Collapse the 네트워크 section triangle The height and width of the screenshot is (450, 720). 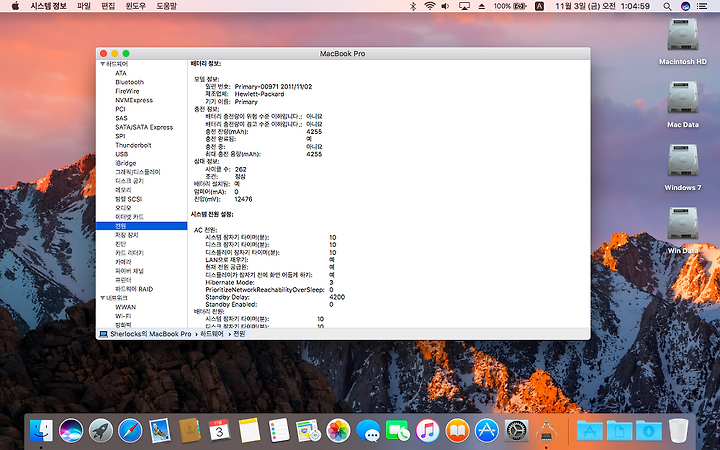click(x=103, y=298)
